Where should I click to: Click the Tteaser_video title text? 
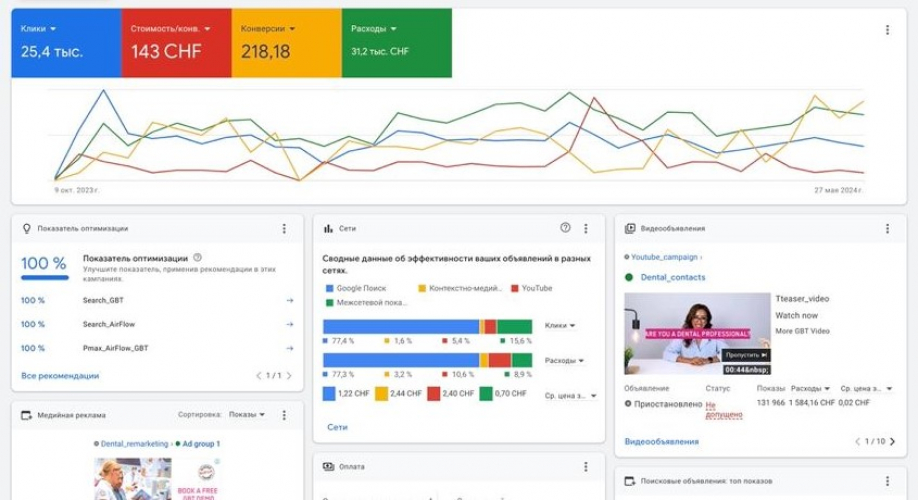[802, 299]
